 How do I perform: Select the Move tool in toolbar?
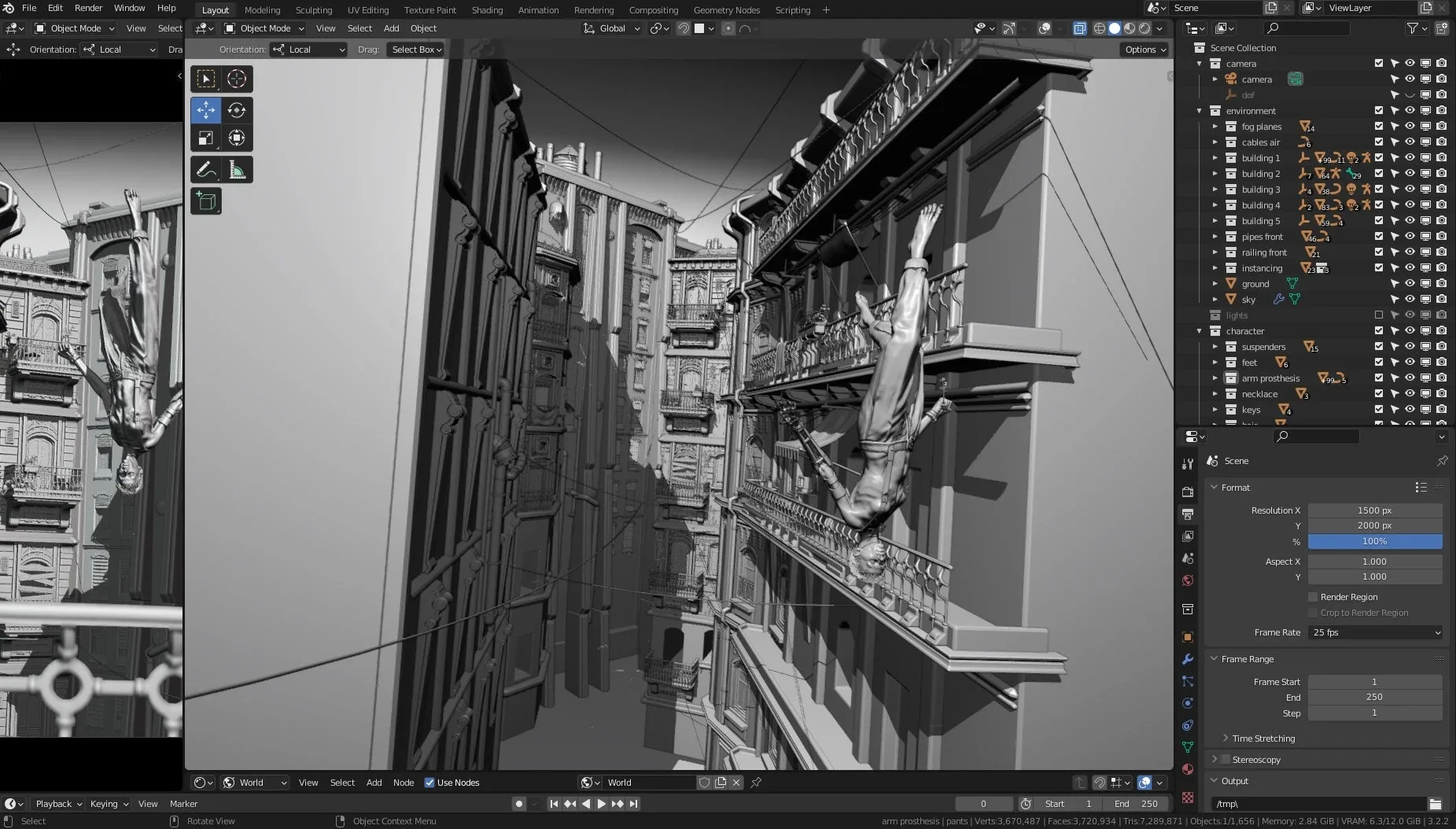[x=206, y=110]
